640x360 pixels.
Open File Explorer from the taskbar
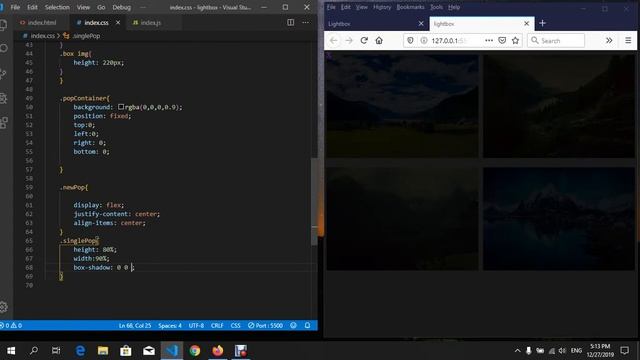[x=103, y=350]
